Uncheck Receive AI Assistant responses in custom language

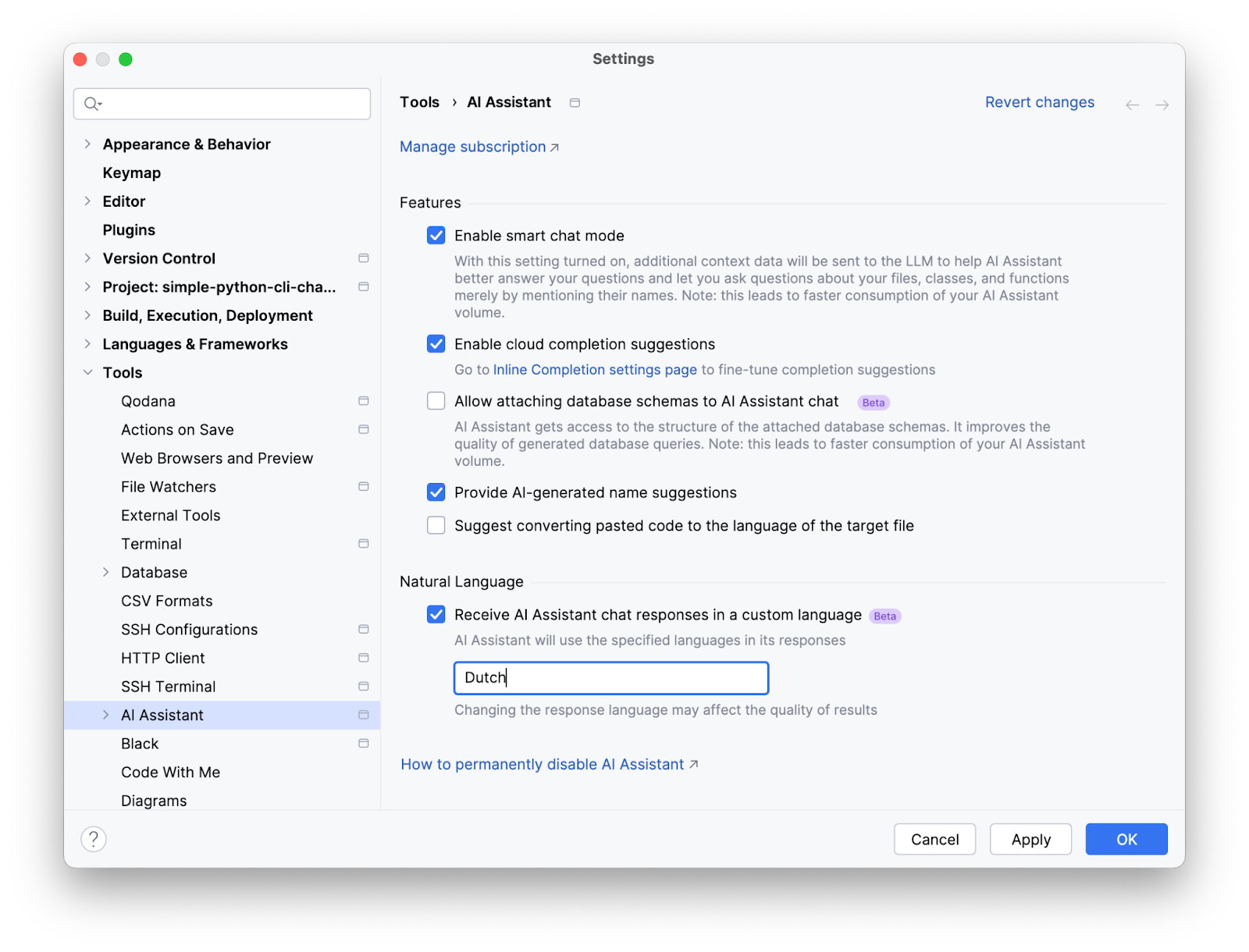(436, 615)
